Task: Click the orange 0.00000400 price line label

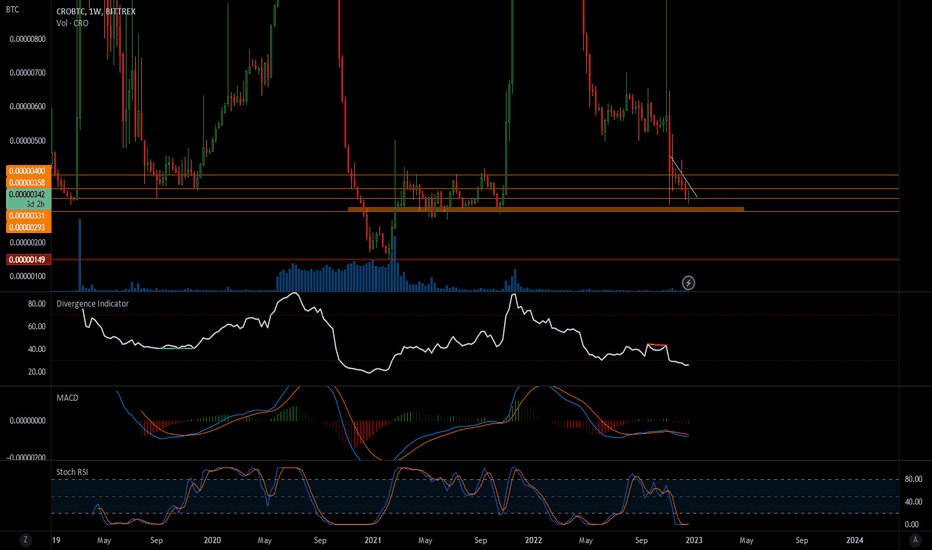Action: click(x=29, y=171)
